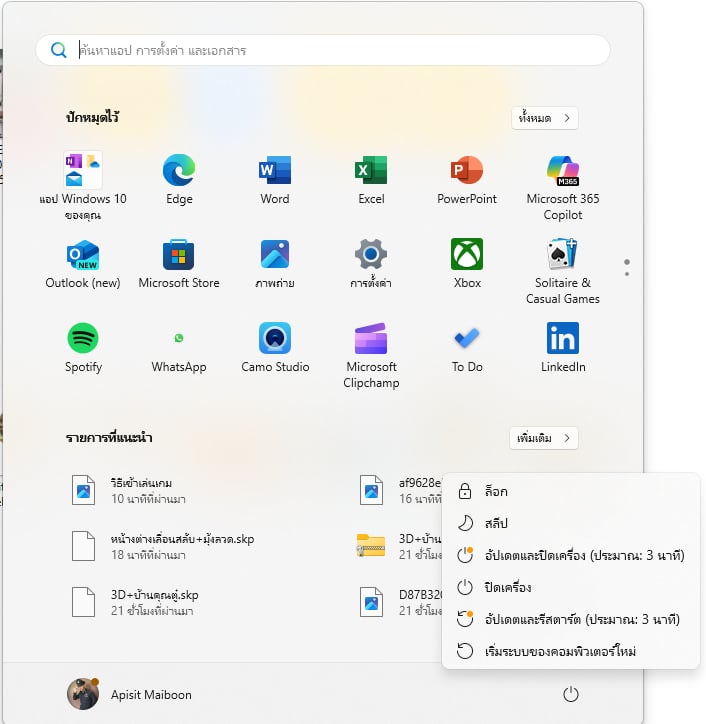Click the Apisit Maiboon user name

tap(151, 694)
